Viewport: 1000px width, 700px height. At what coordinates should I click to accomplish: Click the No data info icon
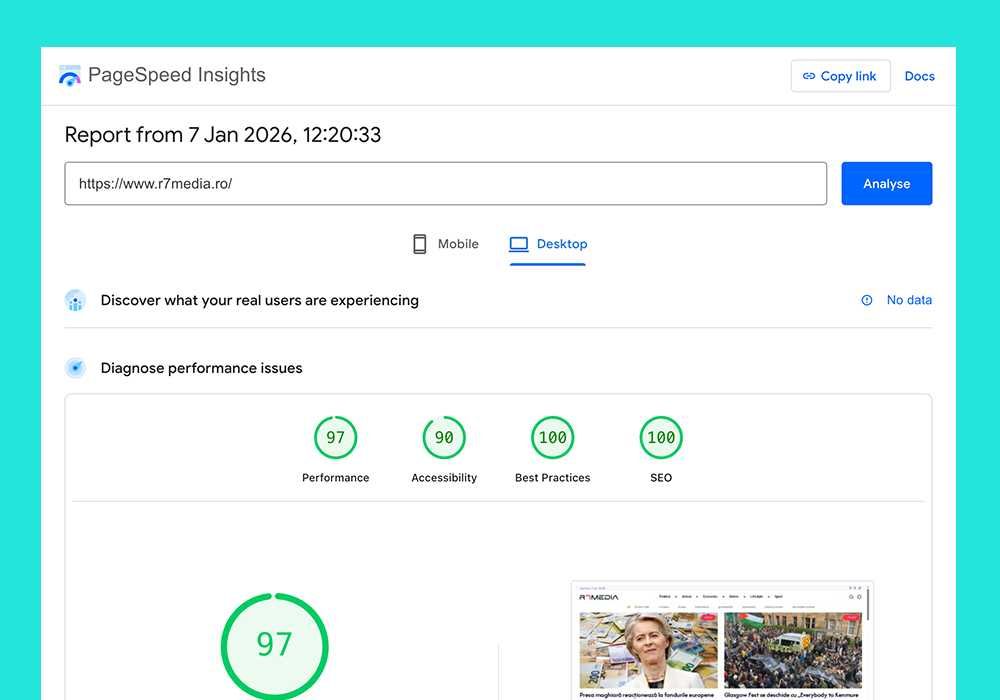[x=867, y=300]
